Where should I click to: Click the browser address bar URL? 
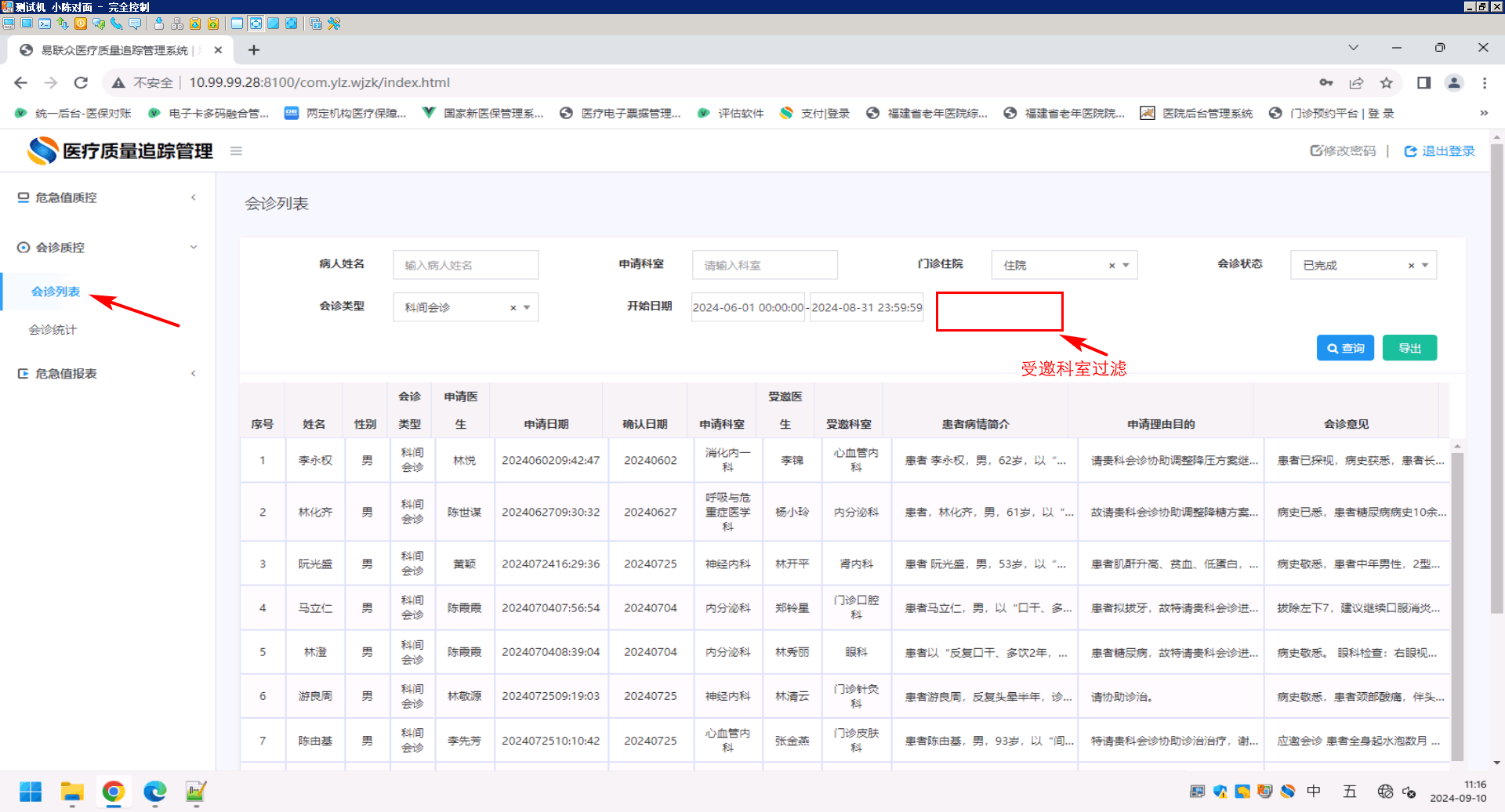point(320,82)
